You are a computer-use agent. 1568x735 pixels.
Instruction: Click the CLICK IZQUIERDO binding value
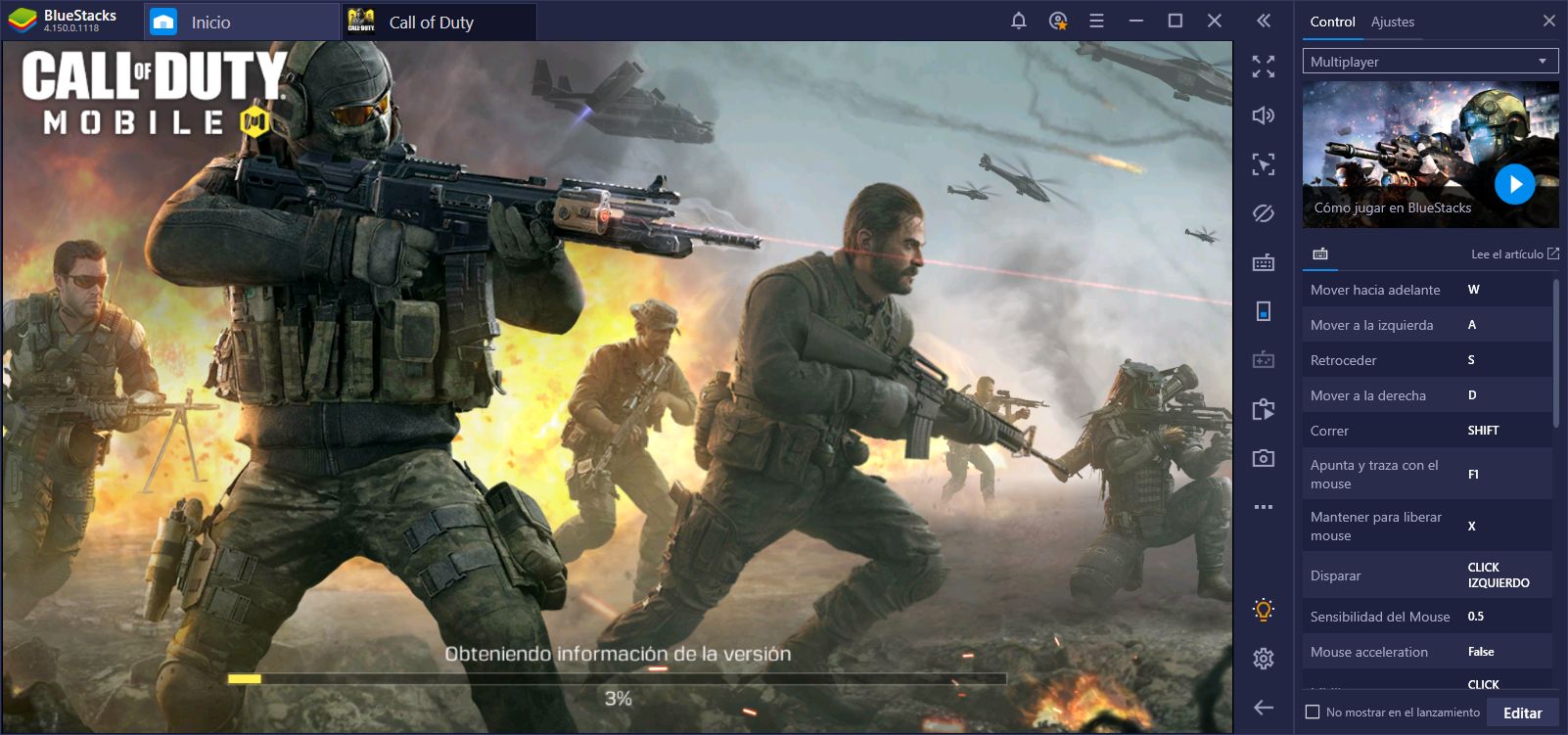tap(1499, 575)
